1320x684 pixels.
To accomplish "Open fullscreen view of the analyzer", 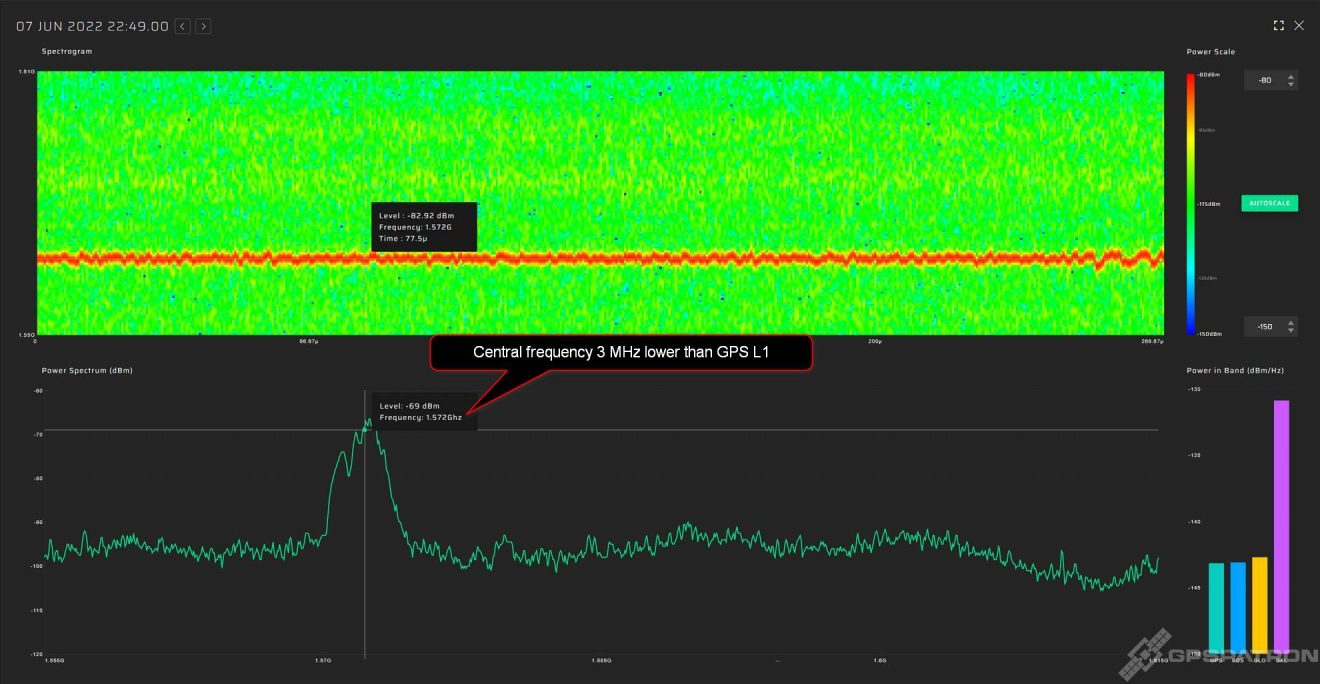I will pyautogui.click(x=1278, y=25).
